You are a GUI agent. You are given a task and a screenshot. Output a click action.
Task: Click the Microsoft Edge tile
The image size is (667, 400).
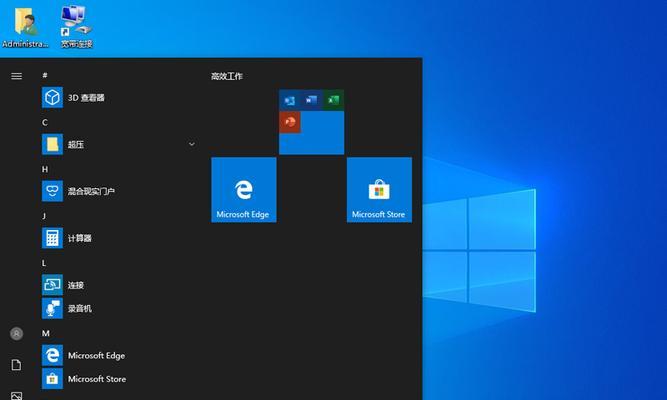pos(244,190)
